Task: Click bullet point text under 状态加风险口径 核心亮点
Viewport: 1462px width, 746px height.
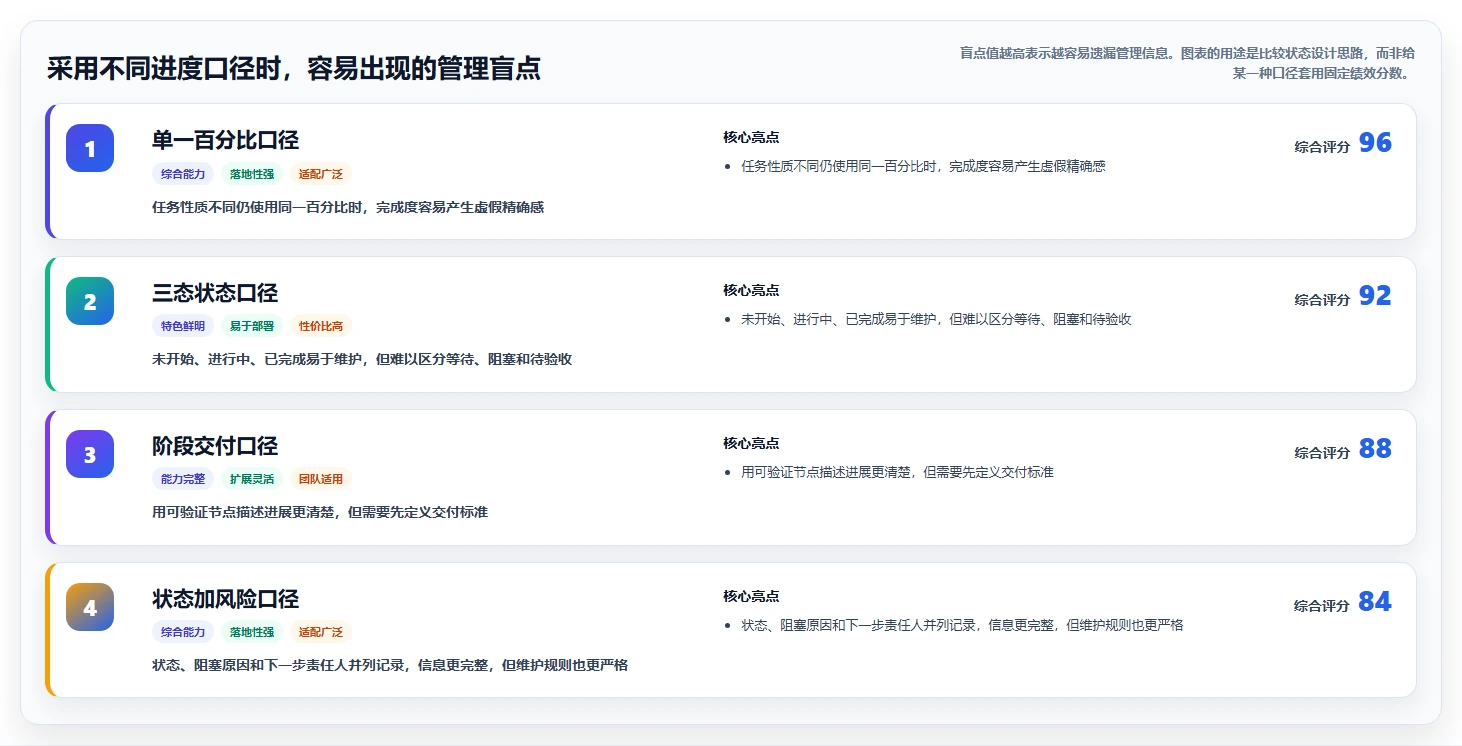Action: [x=962, y=625]
